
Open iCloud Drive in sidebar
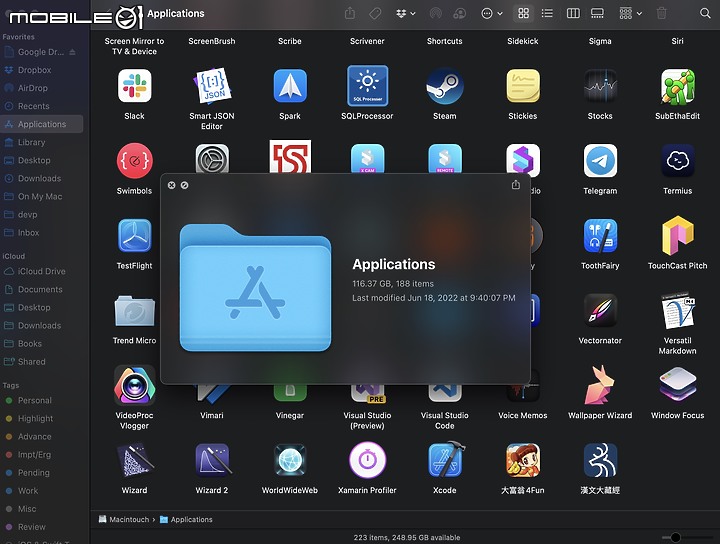(x=42, y=271)
